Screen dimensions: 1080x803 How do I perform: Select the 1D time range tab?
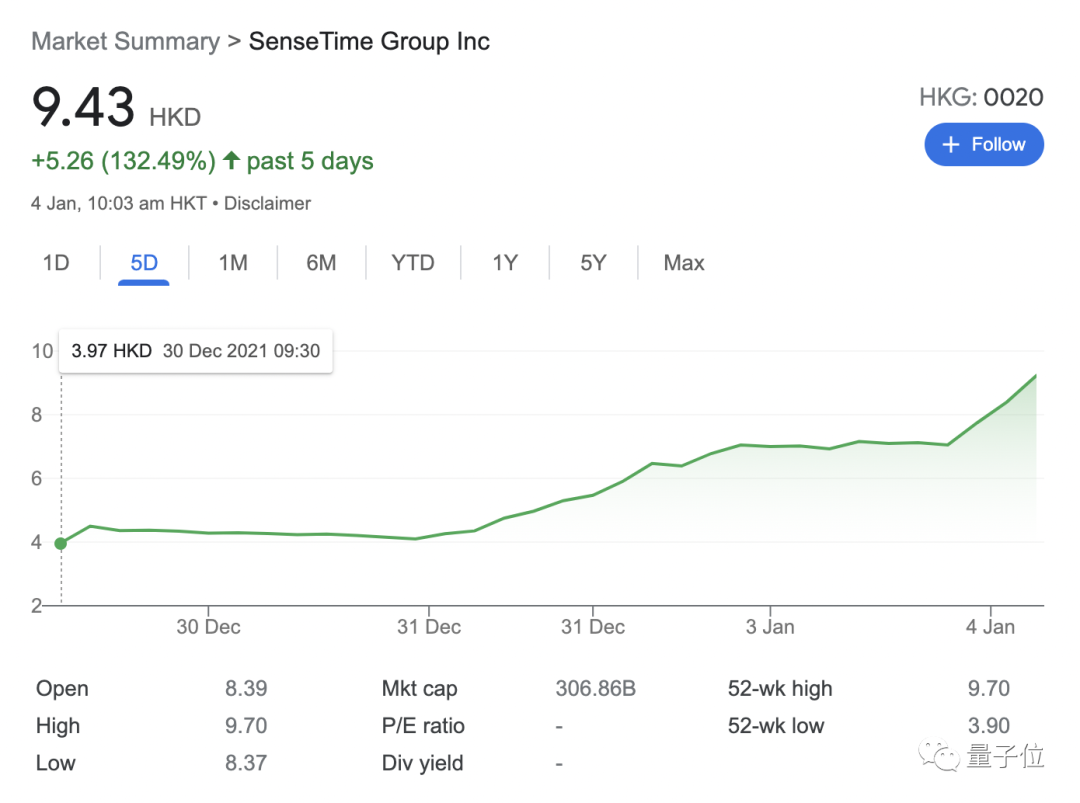[x=56, y=263]
